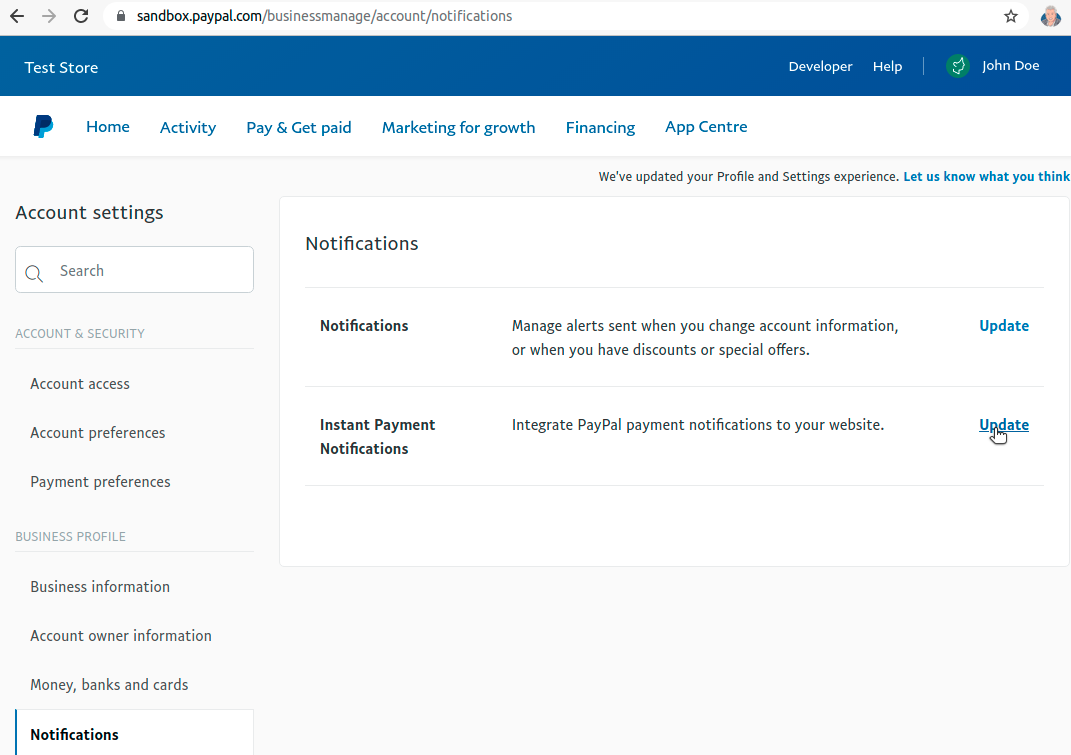
Task: Open the Home tab
Action: point(108,127)
